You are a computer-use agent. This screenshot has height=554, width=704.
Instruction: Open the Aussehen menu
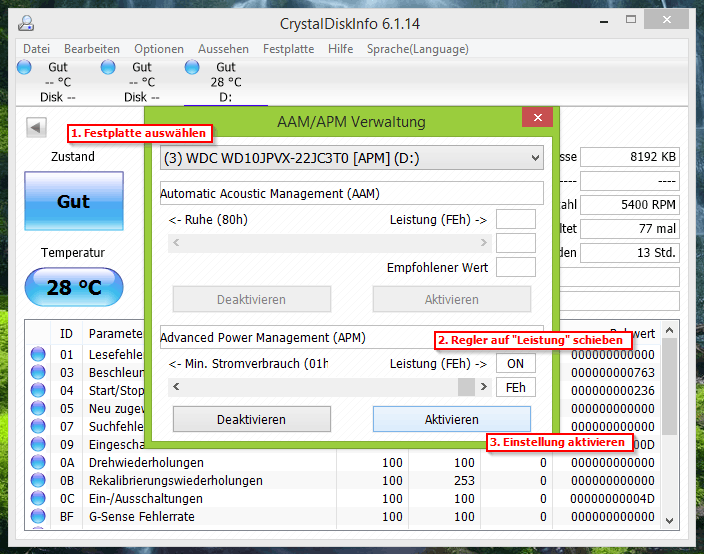tap(223, 49)
